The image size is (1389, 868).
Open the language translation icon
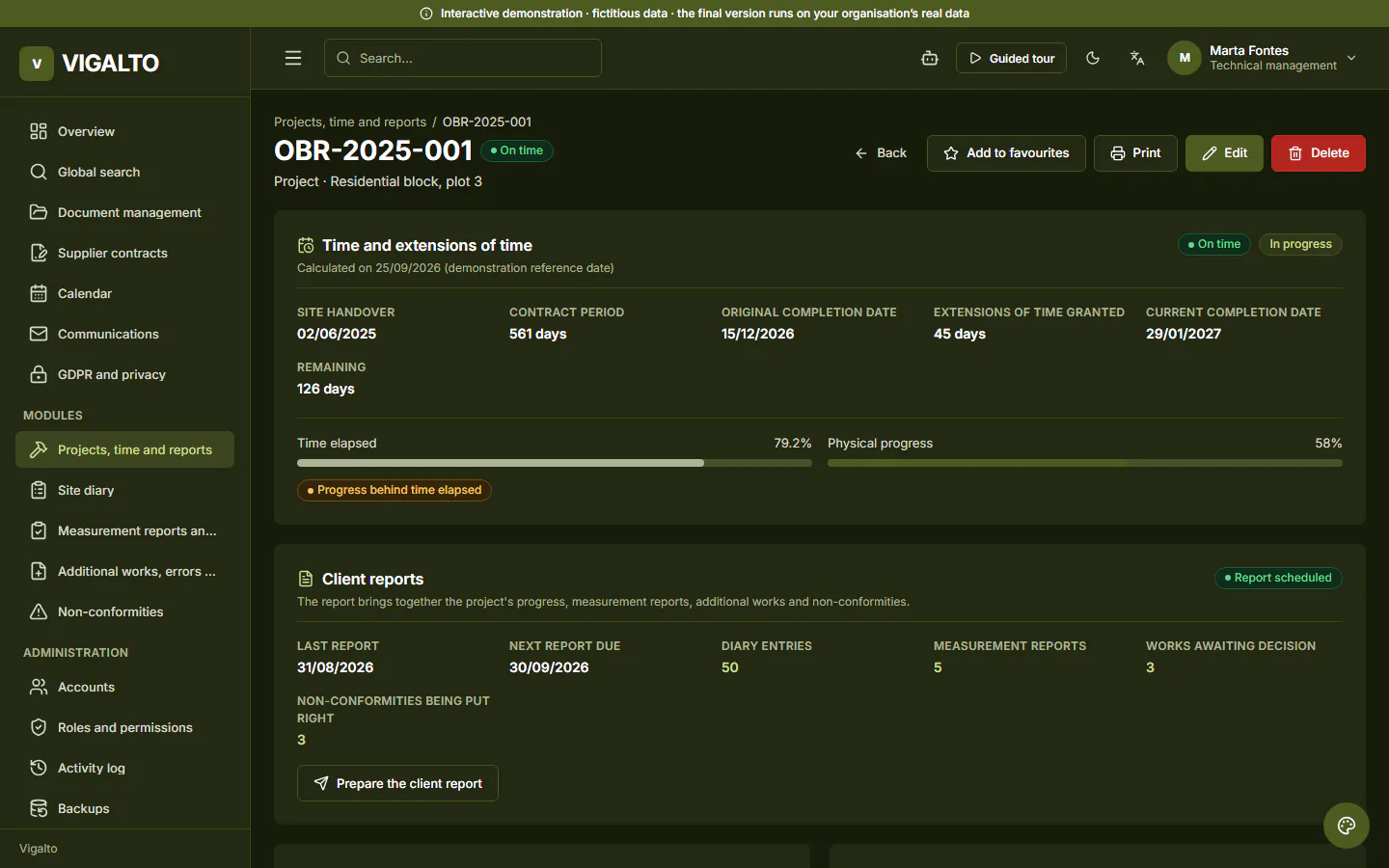tap(1137, 58)
